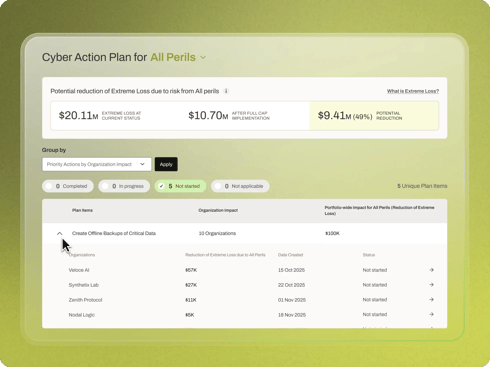Click the 15 Oct 2025 date cell
The image size is (490, 367).
[x=291, y=270]
